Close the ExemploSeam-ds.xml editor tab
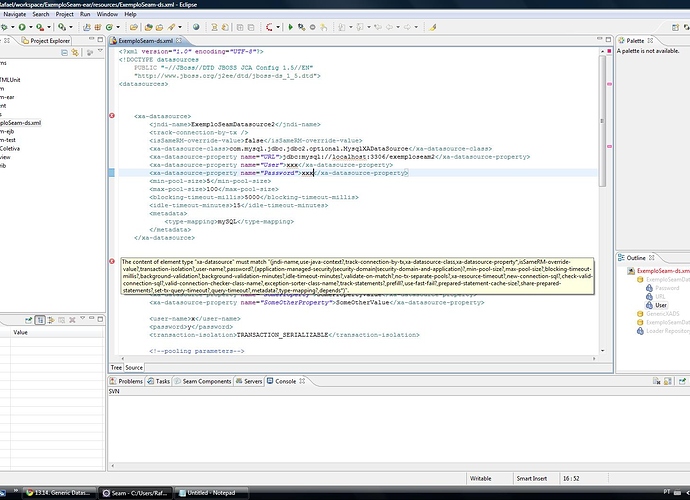 click(x=179, y=40)
